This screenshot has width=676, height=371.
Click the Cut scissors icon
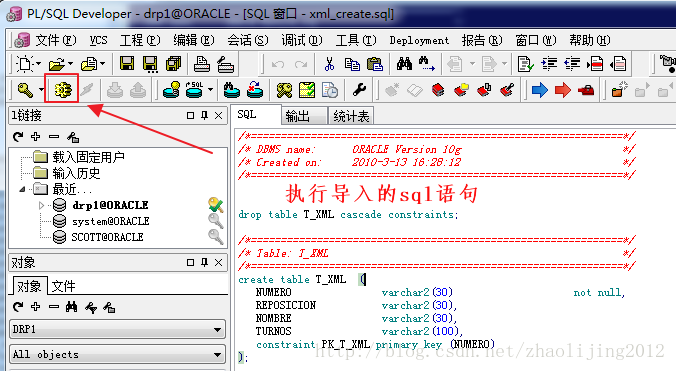pos(329,64)
